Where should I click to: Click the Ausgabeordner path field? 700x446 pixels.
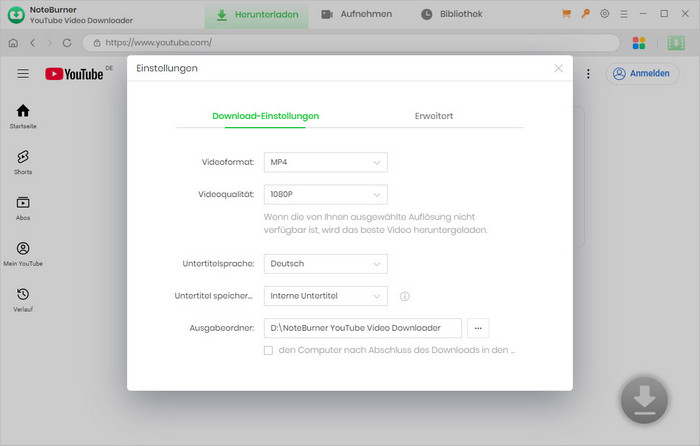[x=362, y=328]
